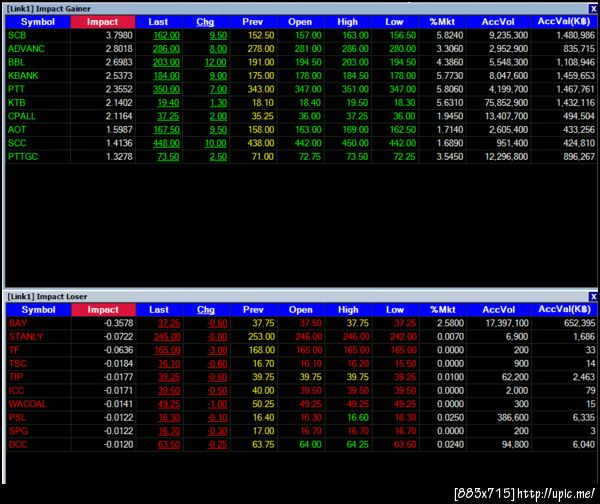The width and height of the screenshot is (600, 504).
Task: Click SCB impact value 3.7980
Action: click(x=119, y=36)
